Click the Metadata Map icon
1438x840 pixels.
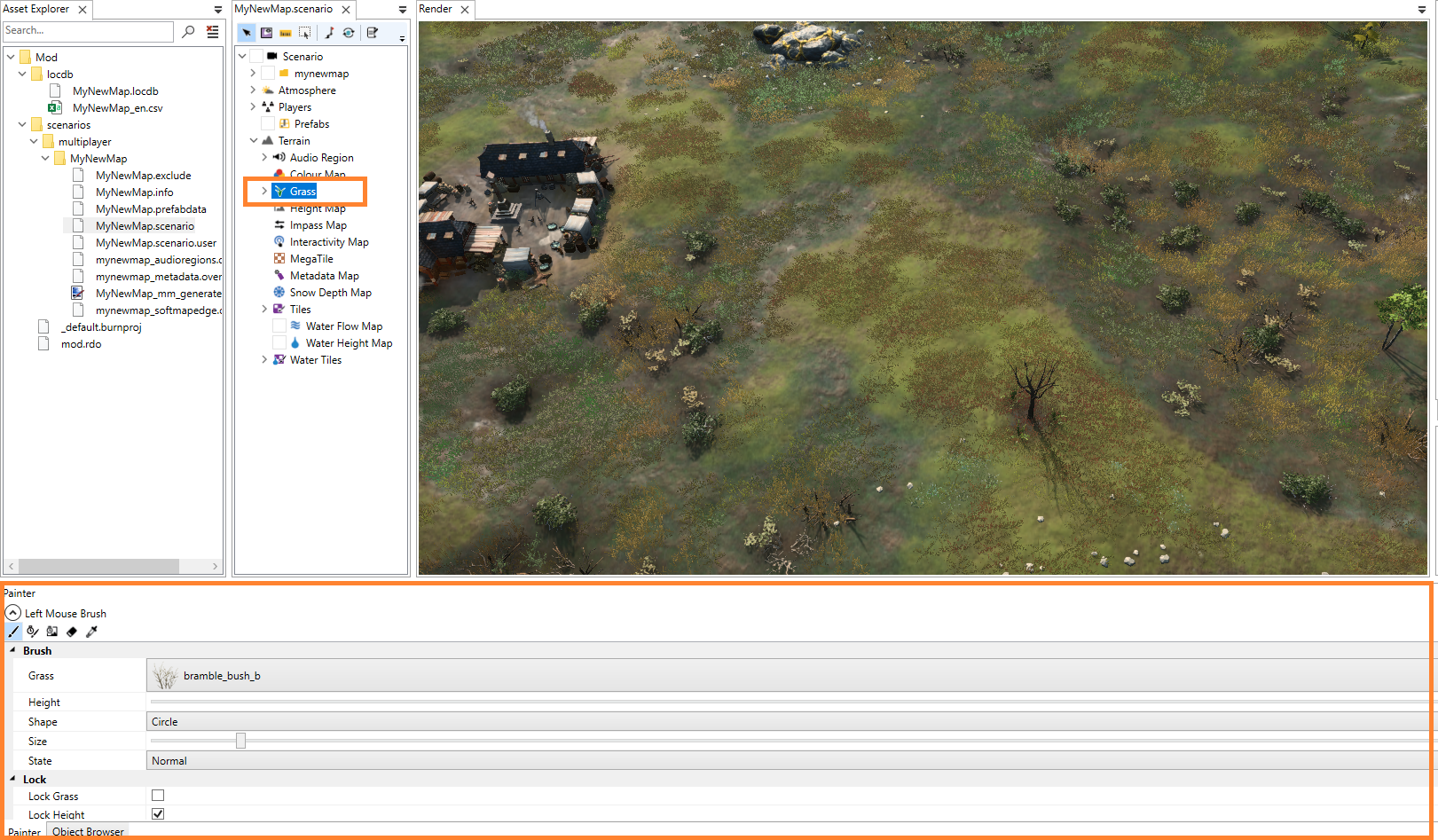click(279, 275)
